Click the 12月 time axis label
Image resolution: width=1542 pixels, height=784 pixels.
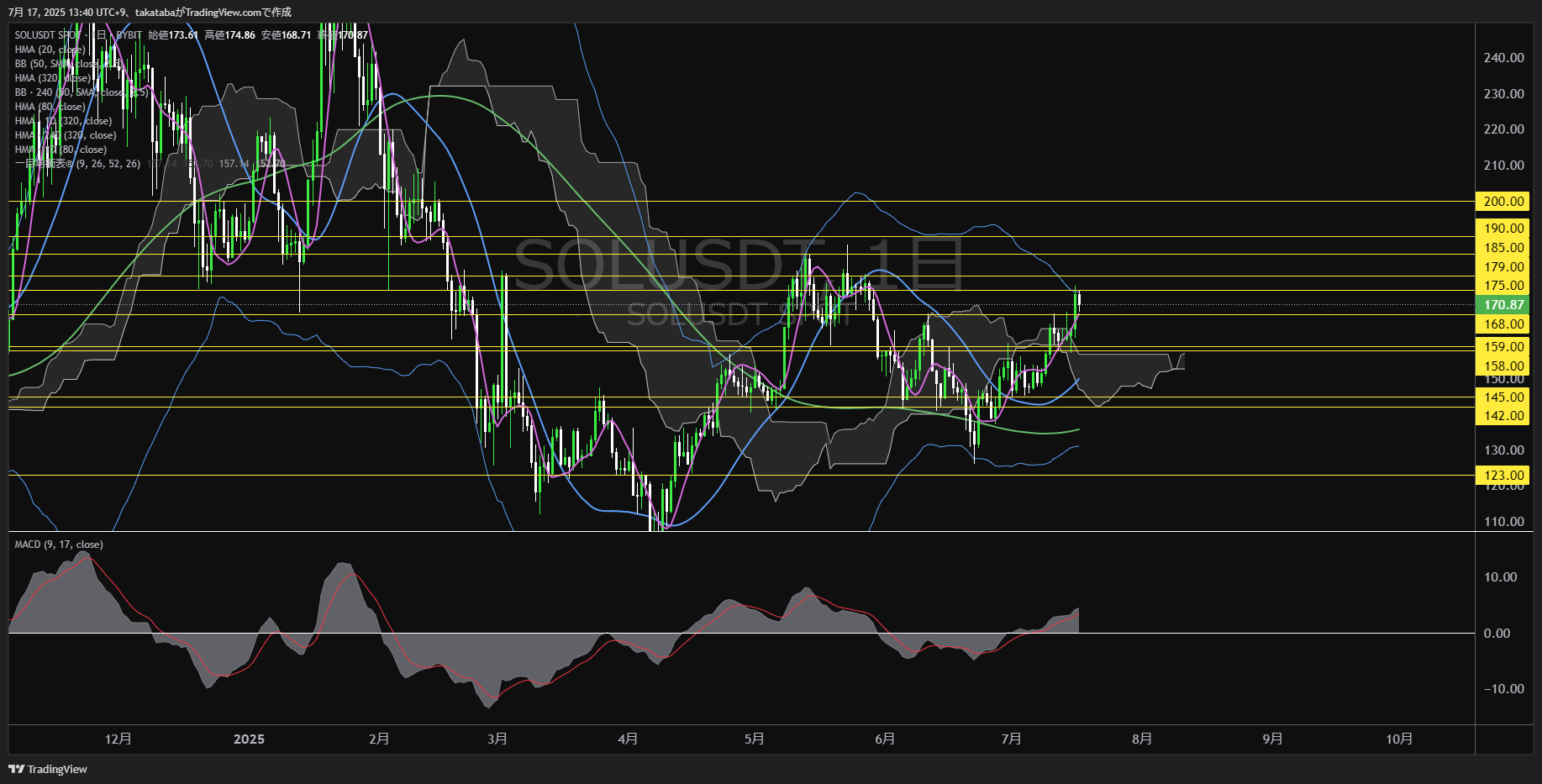(118, 739)
